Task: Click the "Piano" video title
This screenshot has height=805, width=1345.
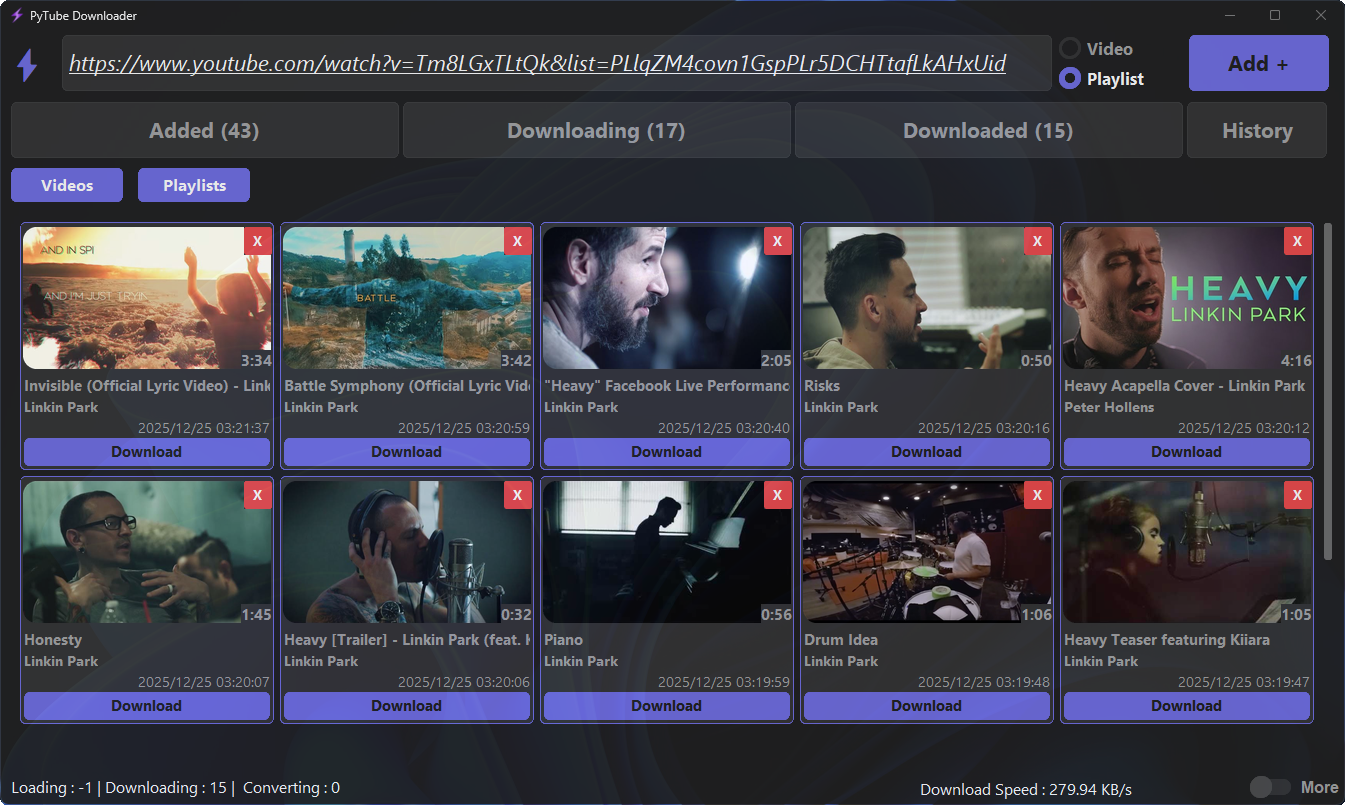Action: pyautogui.click(x=563, y=640)
